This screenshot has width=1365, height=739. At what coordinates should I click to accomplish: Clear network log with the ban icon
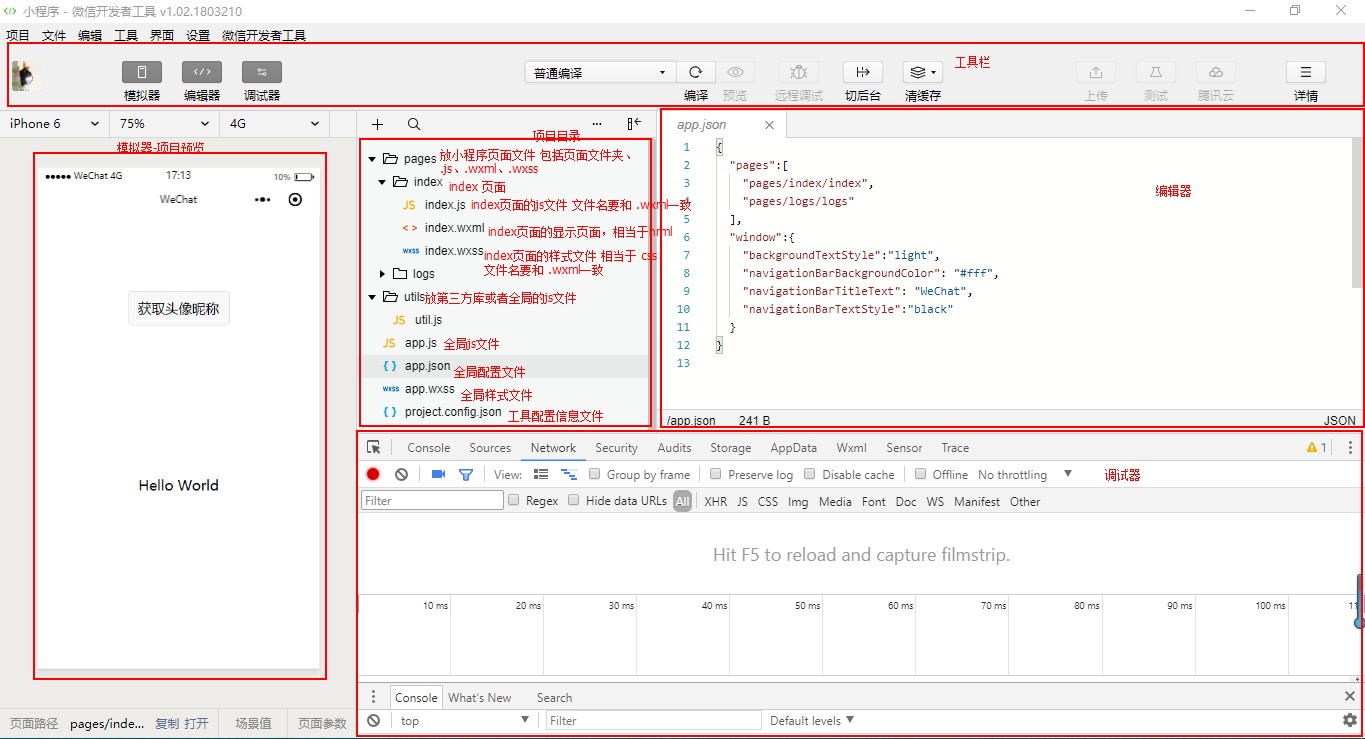(401, 475)
